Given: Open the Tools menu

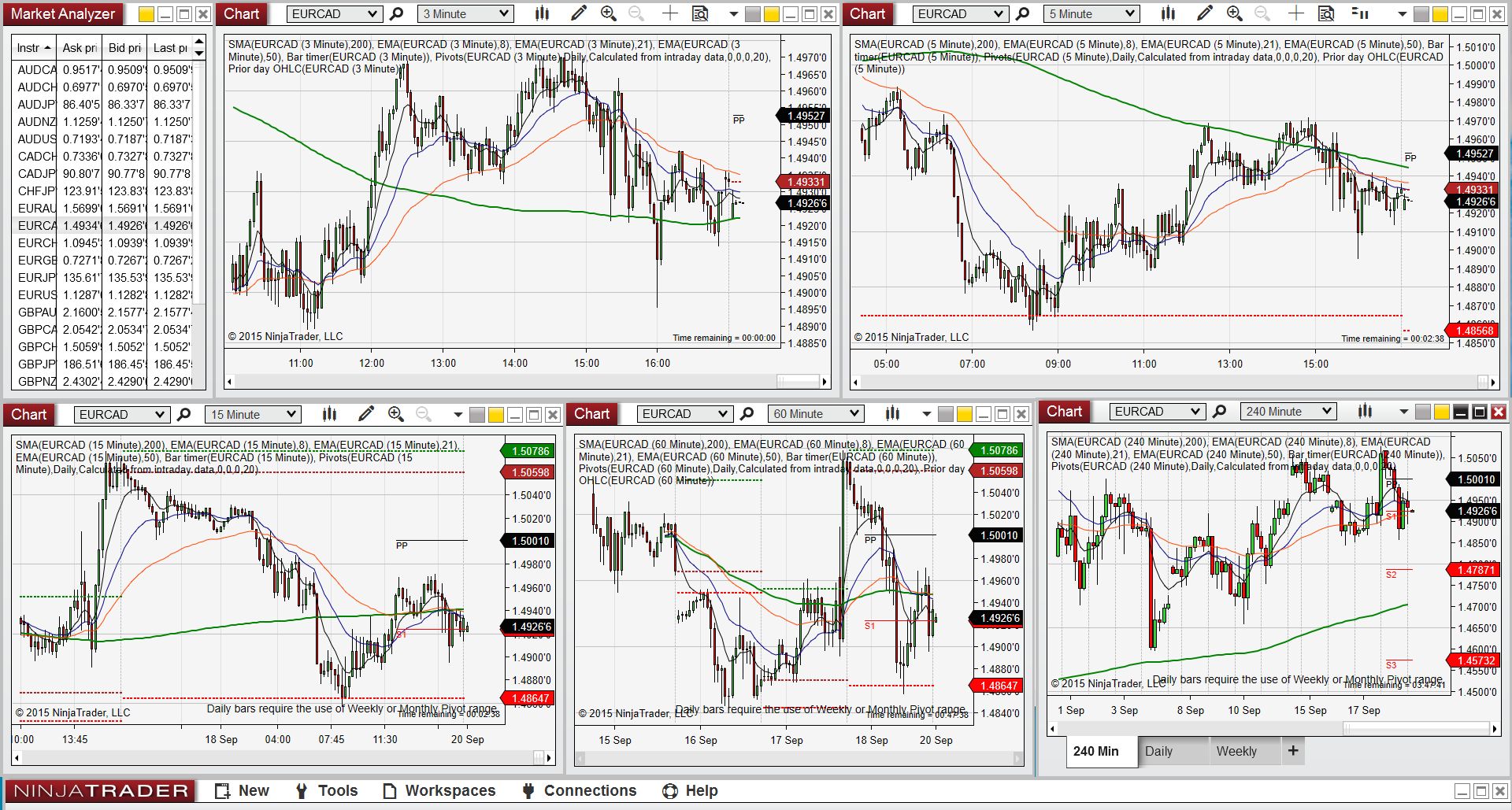Looking at the screenshot, I should (x=327, y=791).
